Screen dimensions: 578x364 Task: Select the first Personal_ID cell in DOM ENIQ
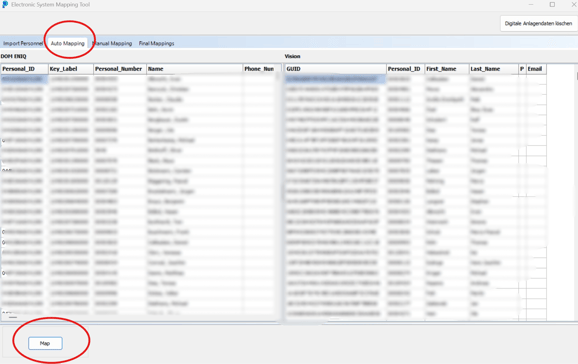pyautogui.click(x=24, y=79)
